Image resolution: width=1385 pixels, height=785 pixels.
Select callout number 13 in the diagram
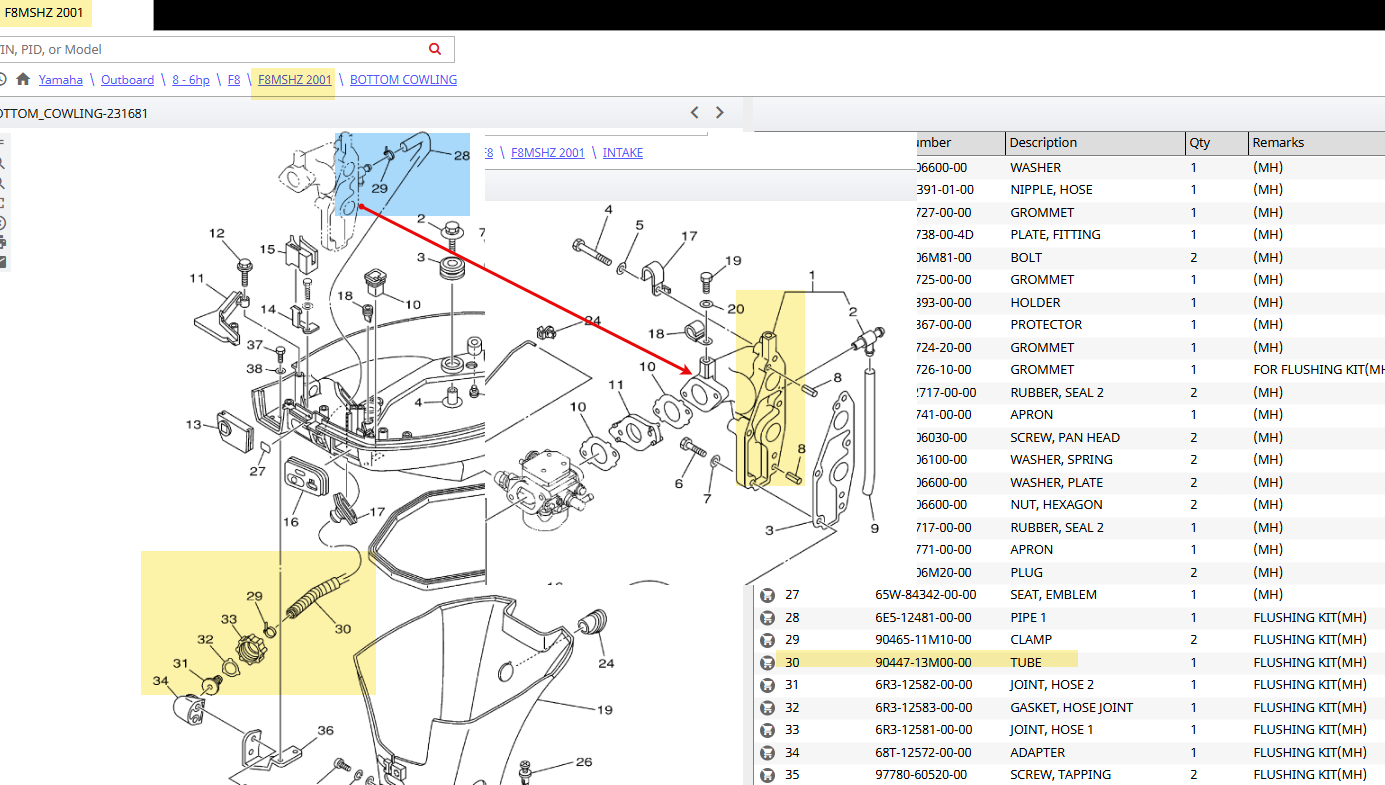(194, 425)
